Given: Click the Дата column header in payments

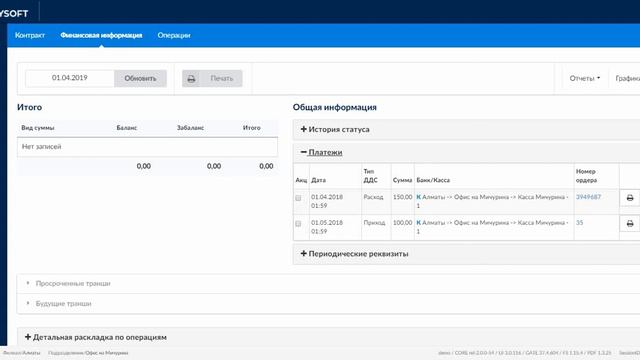Looking at the screenshot, I should (x=318, y=180).
